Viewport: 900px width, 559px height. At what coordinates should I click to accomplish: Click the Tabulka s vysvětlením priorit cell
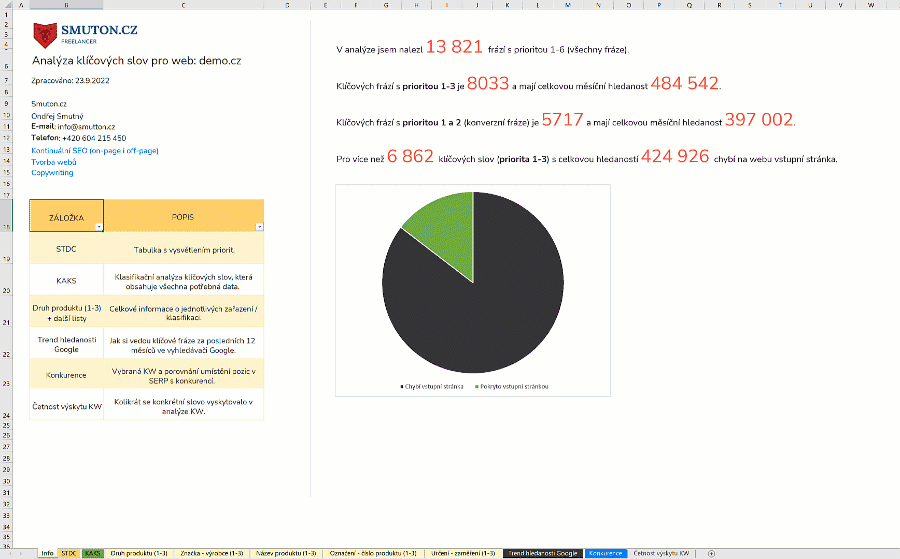(184, 249)
